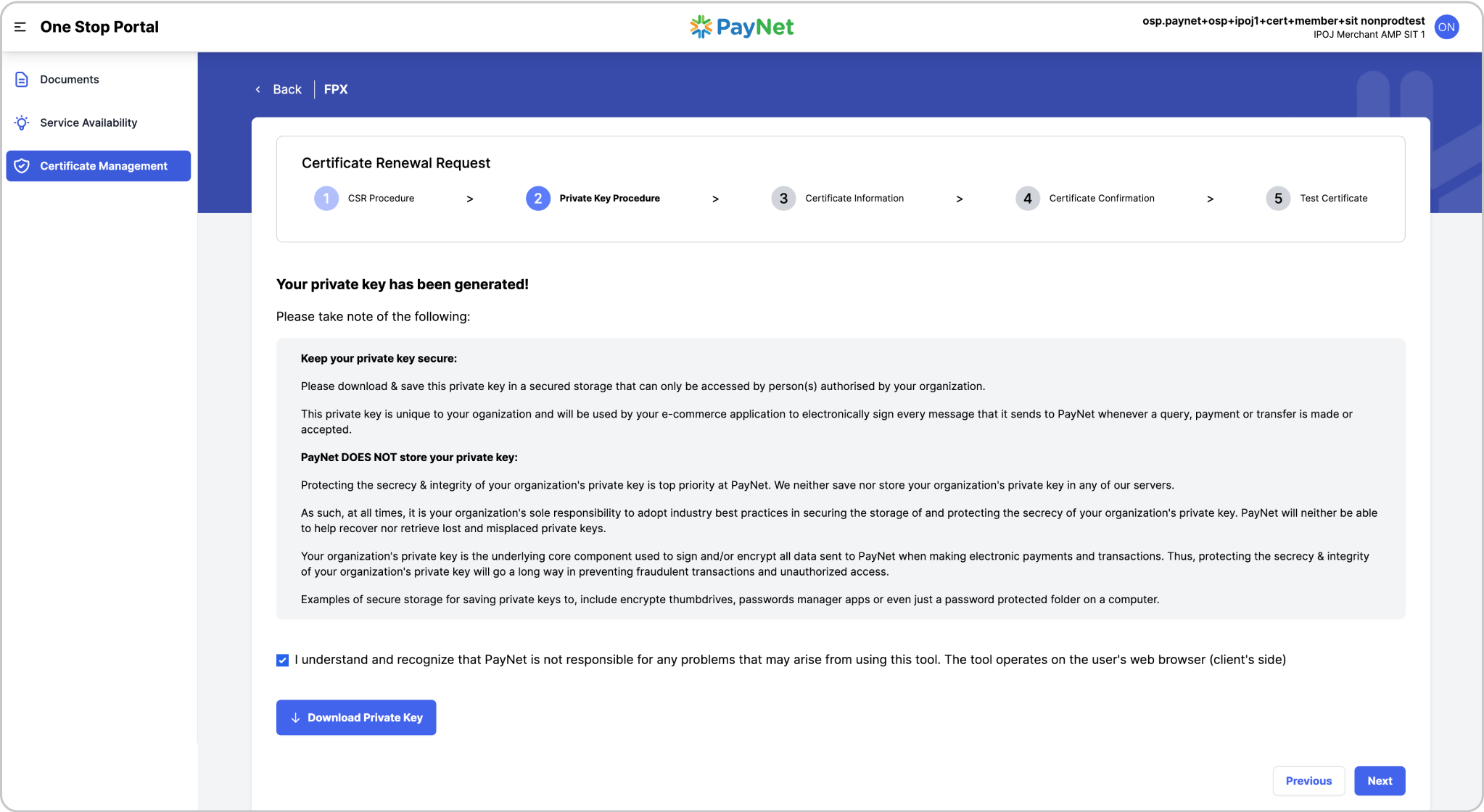
Task: Select Certificate Management in the sidebar
Action: tap(98, 166)
